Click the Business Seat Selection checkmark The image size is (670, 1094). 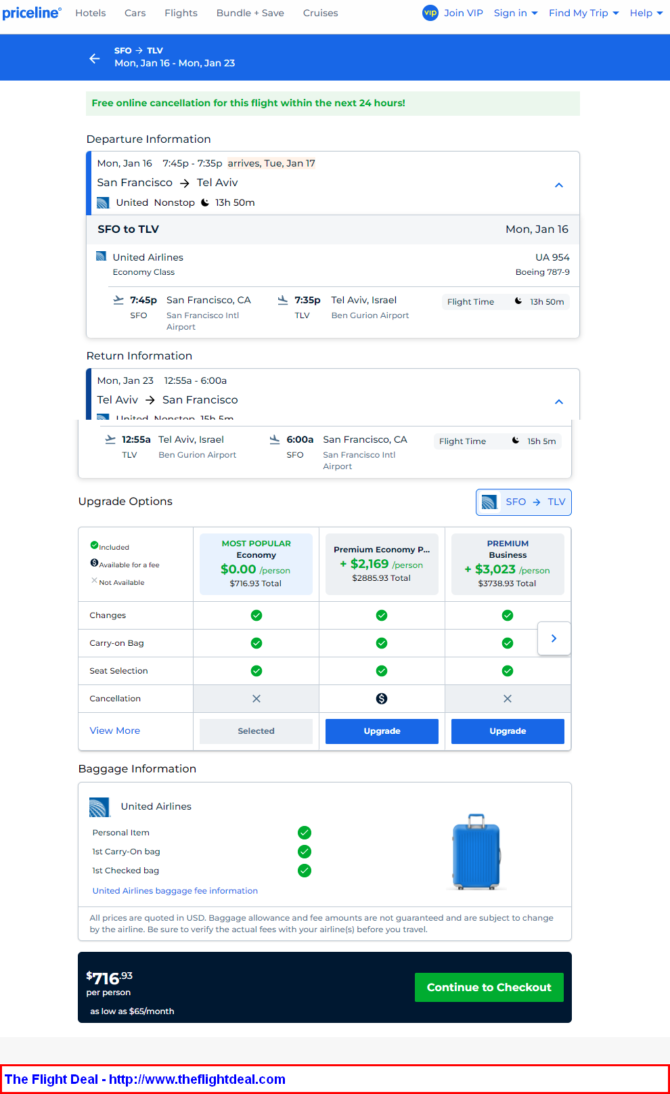(x=507, y=671)
